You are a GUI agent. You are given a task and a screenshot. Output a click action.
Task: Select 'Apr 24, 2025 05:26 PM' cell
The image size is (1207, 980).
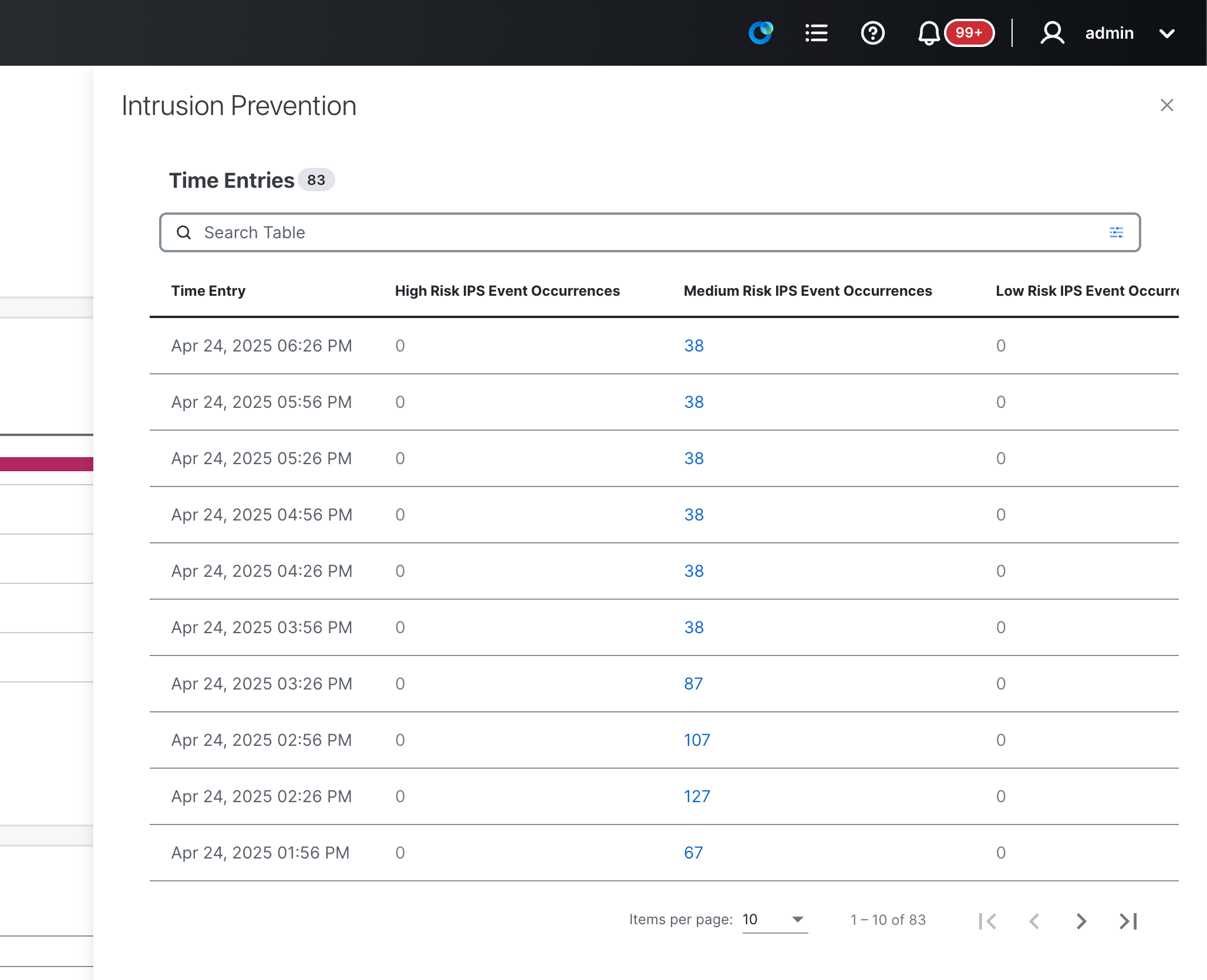click(x=262, y=458)
